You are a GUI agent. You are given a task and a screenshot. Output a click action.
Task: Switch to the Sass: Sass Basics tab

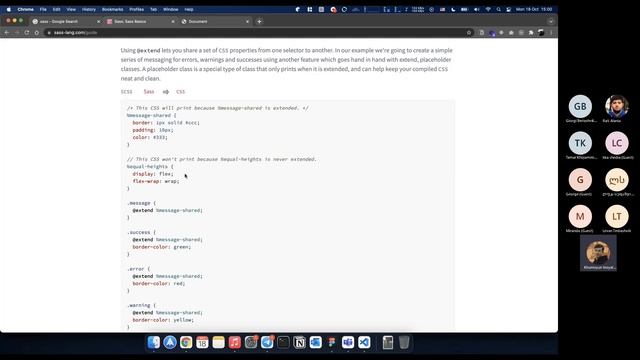[x=140, y=21]
